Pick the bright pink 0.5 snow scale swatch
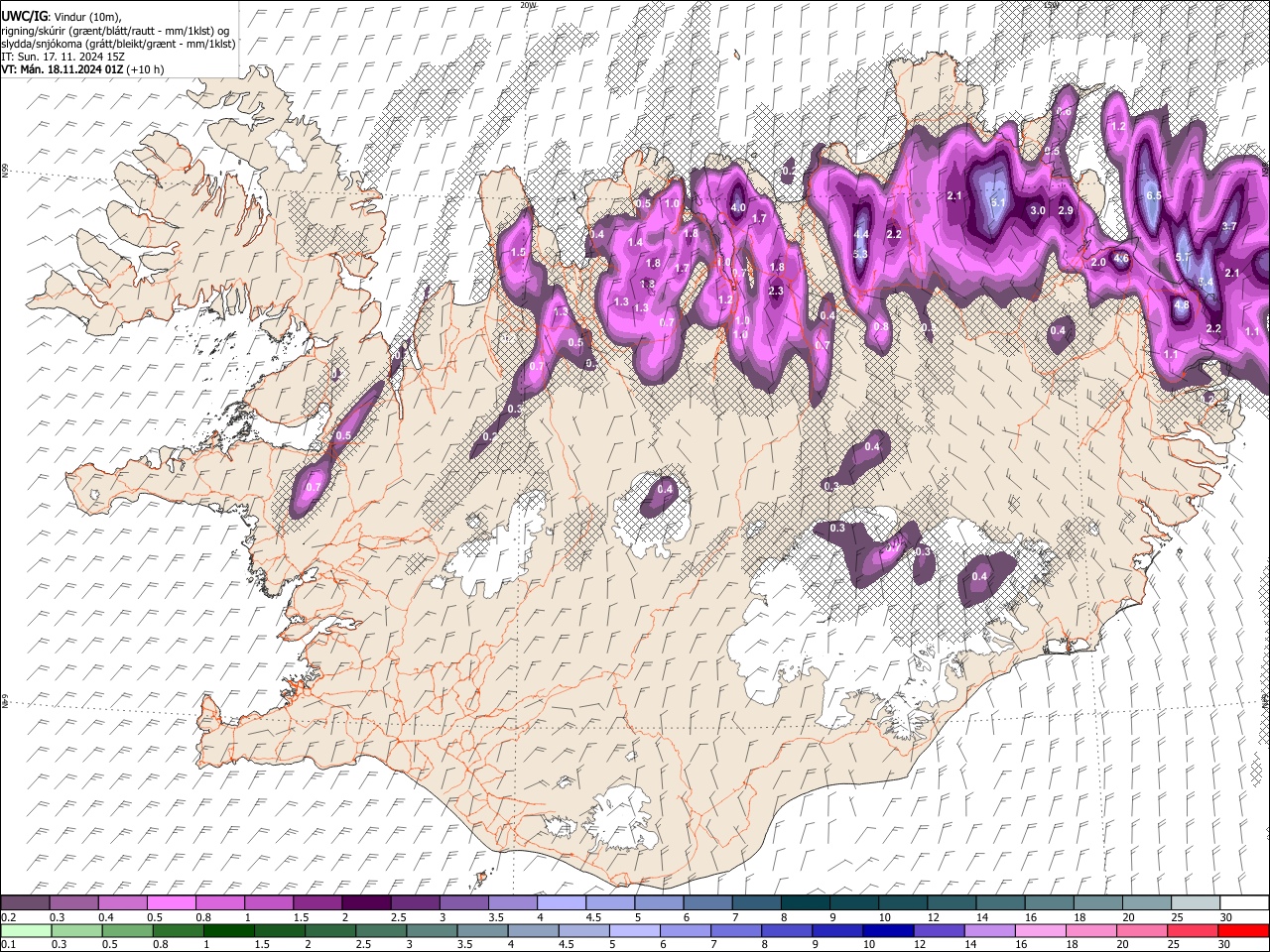The image size is (1270, 952). point(172,902)
